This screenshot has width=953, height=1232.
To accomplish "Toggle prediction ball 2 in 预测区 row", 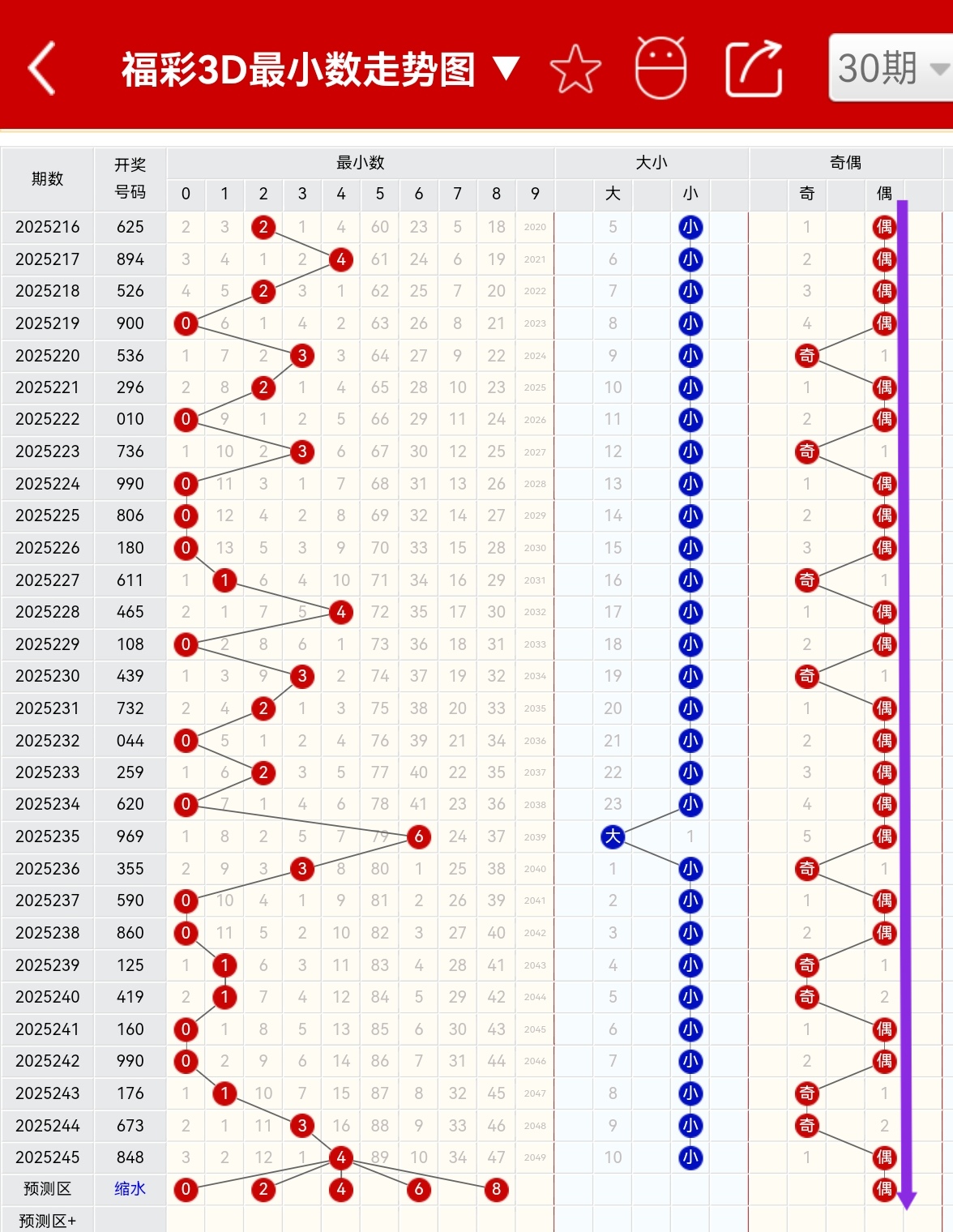I will click(263, 1189).
